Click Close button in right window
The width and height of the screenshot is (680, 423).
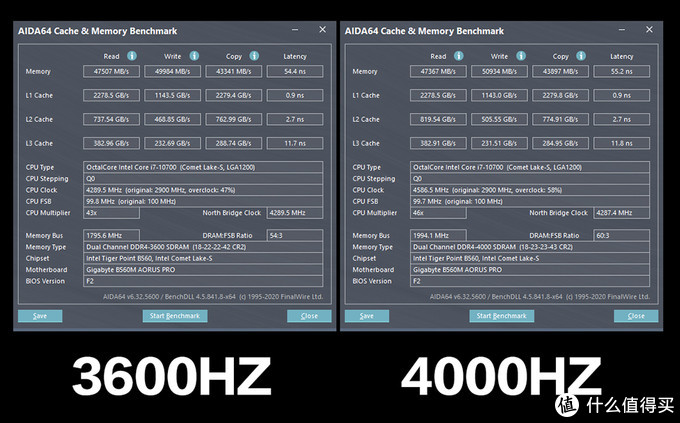tap(636, 316)
